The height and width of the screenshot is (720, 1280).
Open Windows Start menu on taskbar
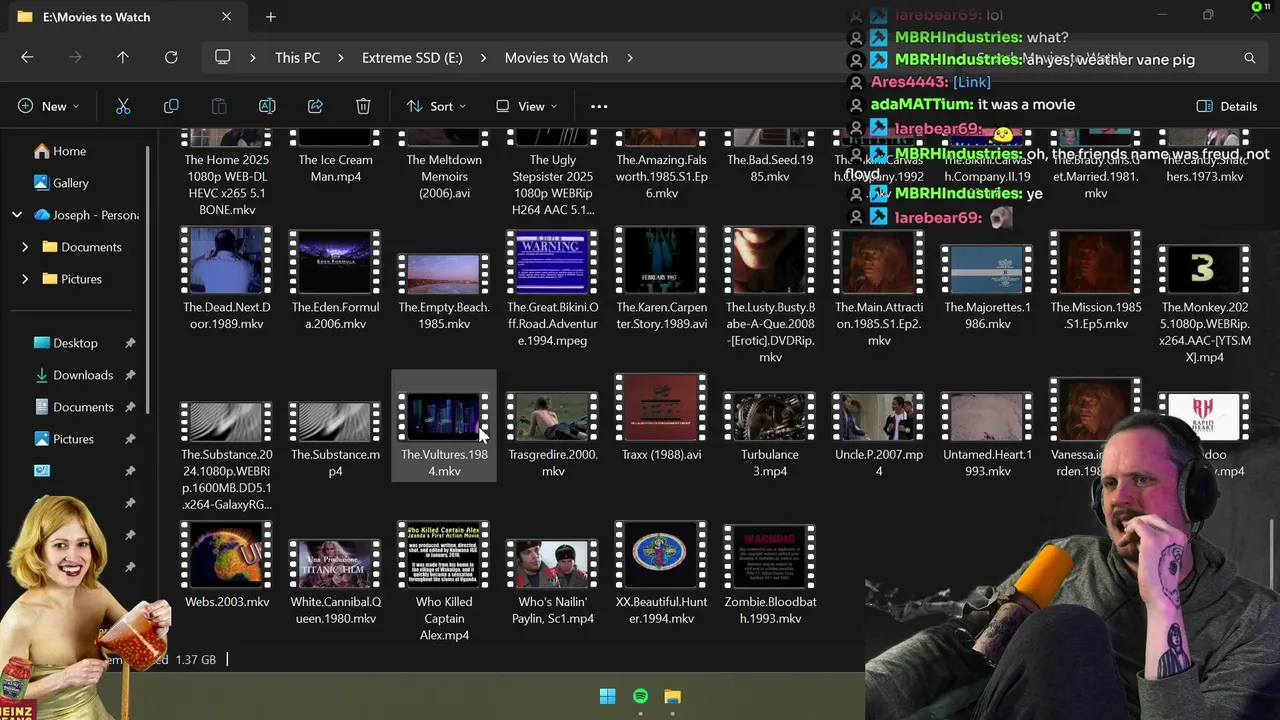[x=608, y=696]
